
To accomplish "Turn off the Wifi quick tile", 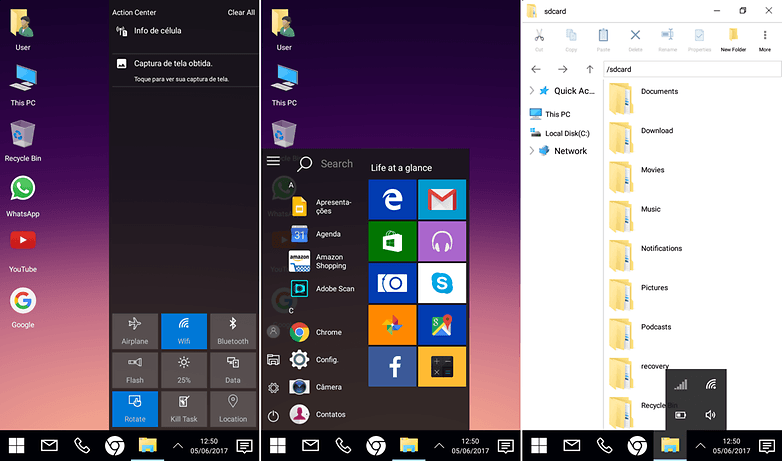I will (184, 330).
